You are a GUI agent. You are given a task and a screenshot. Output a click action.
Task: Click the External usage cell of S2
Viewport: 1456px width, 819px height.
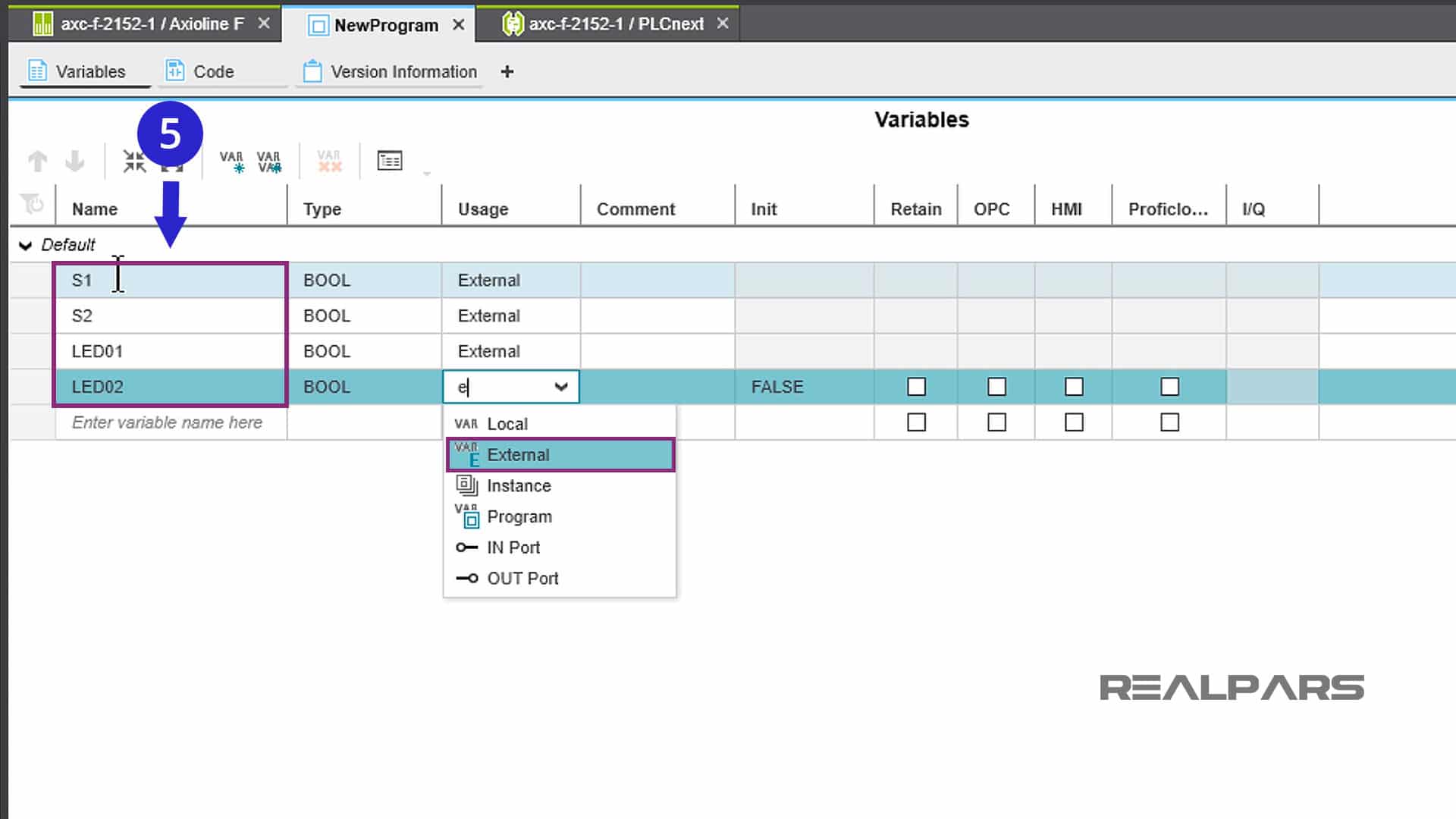point(511,315)
